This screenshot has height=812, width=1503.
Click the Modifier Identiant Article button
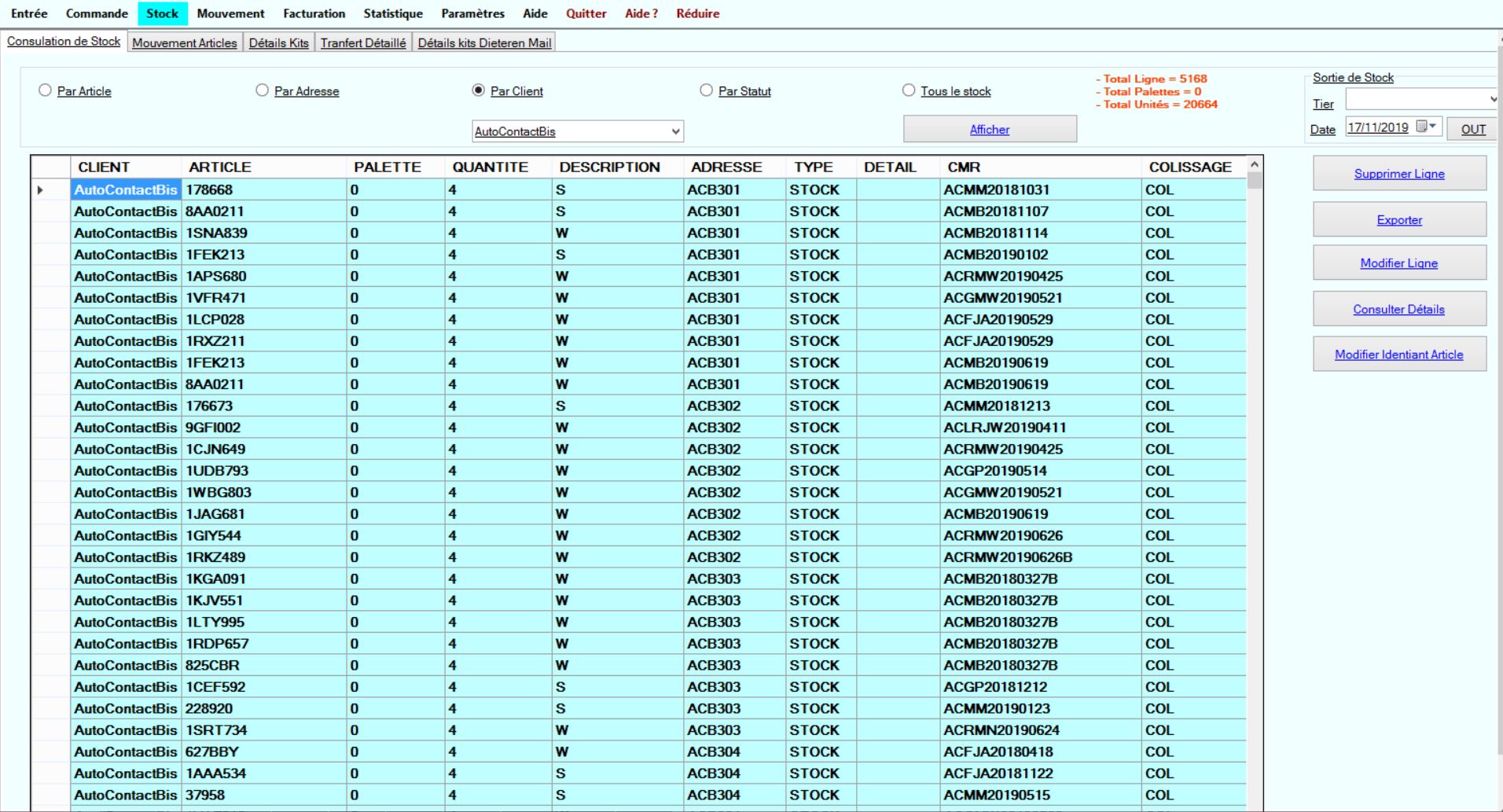(x=1399, y=354)
